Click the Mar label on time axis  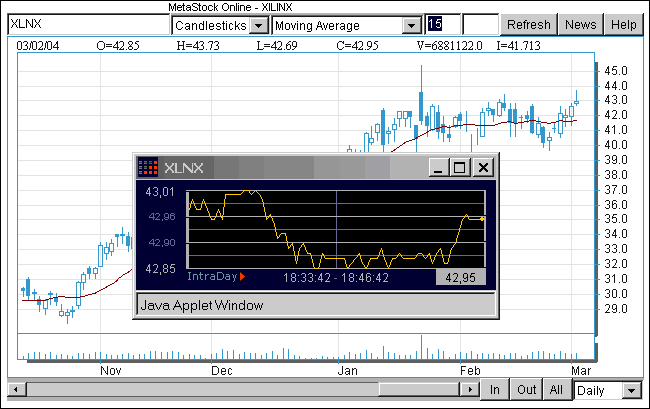pos(581,370)
